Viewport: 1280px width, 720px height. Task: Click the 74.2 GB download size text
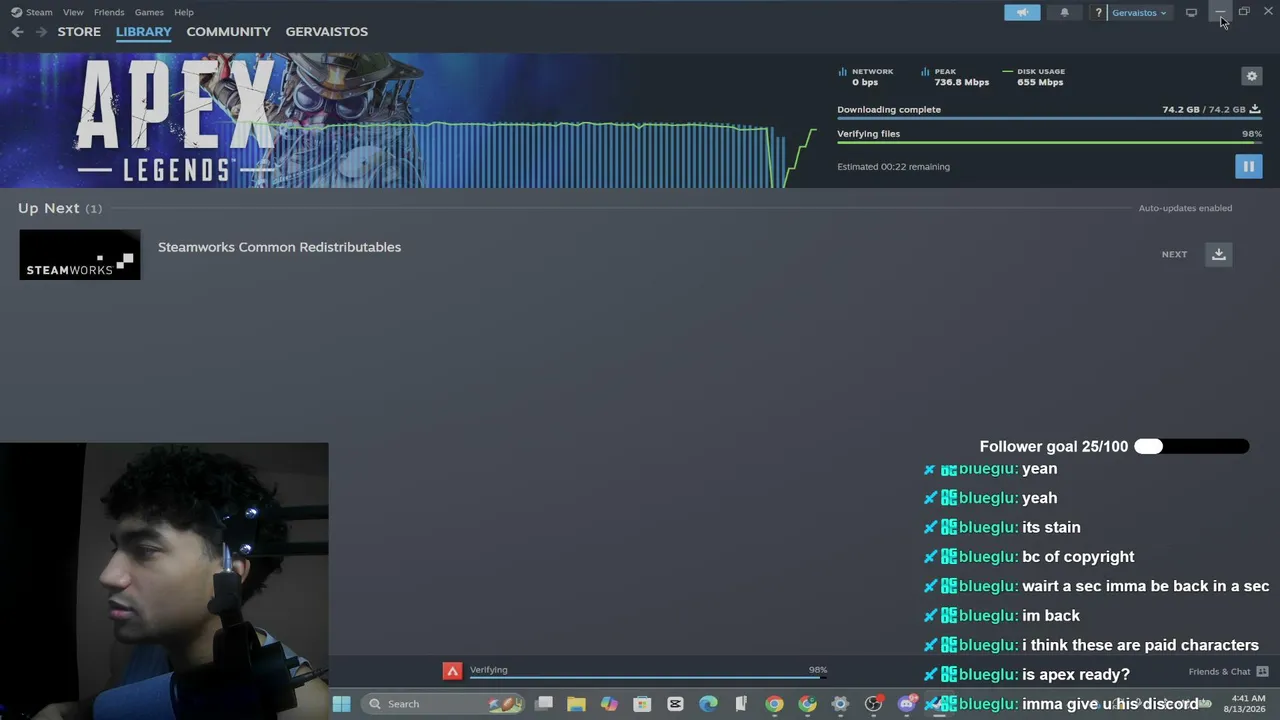1204,110
